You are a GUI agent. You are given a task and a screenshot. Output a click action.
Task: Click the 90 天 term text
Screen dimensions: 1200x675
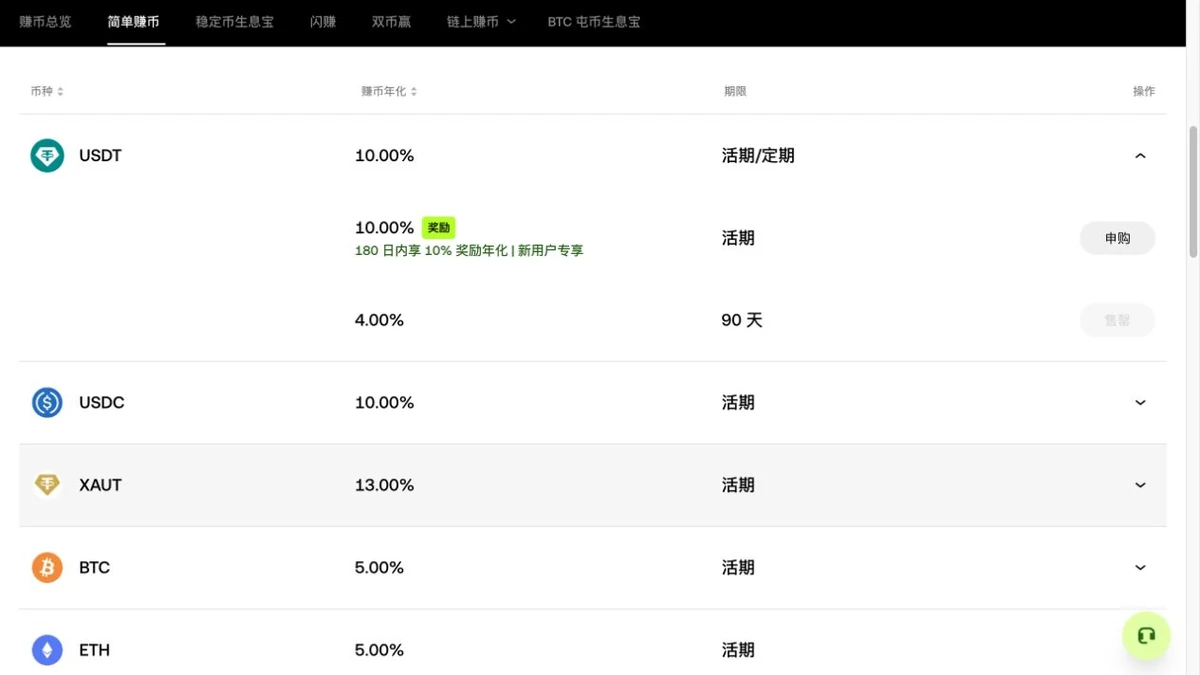tap(742, 320)
